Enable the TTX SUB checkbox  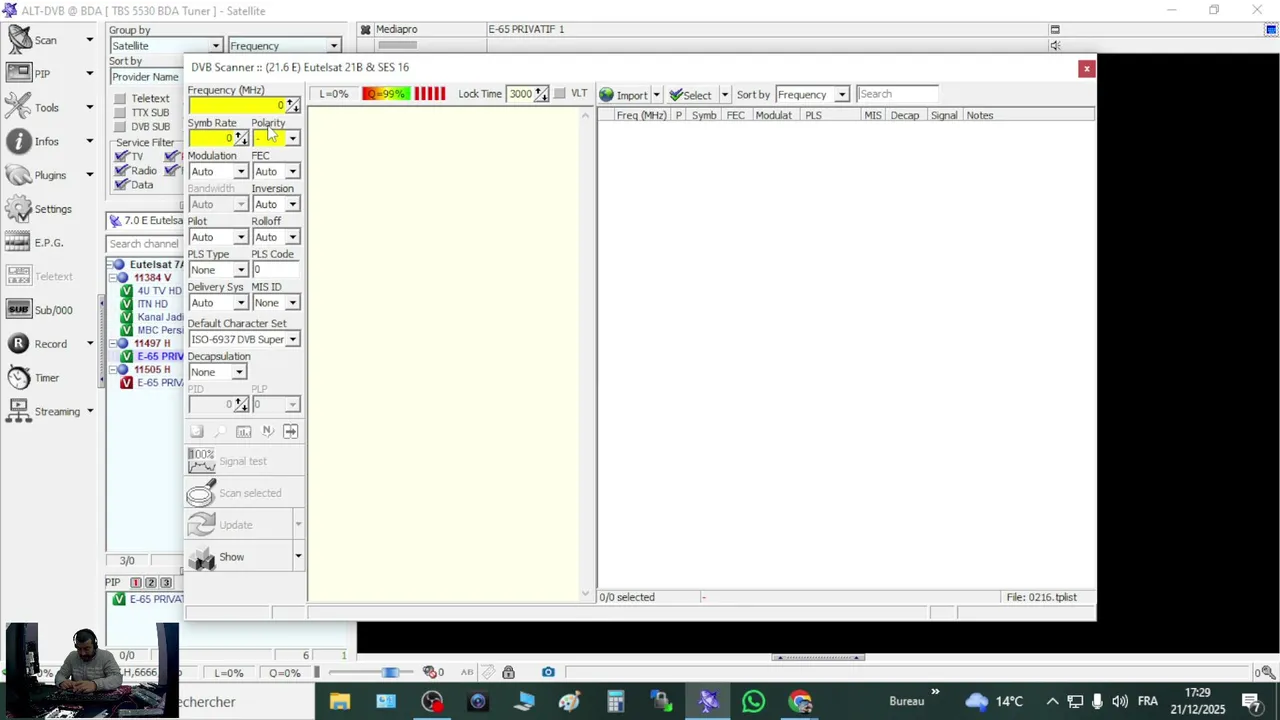[x=120, y=112]
